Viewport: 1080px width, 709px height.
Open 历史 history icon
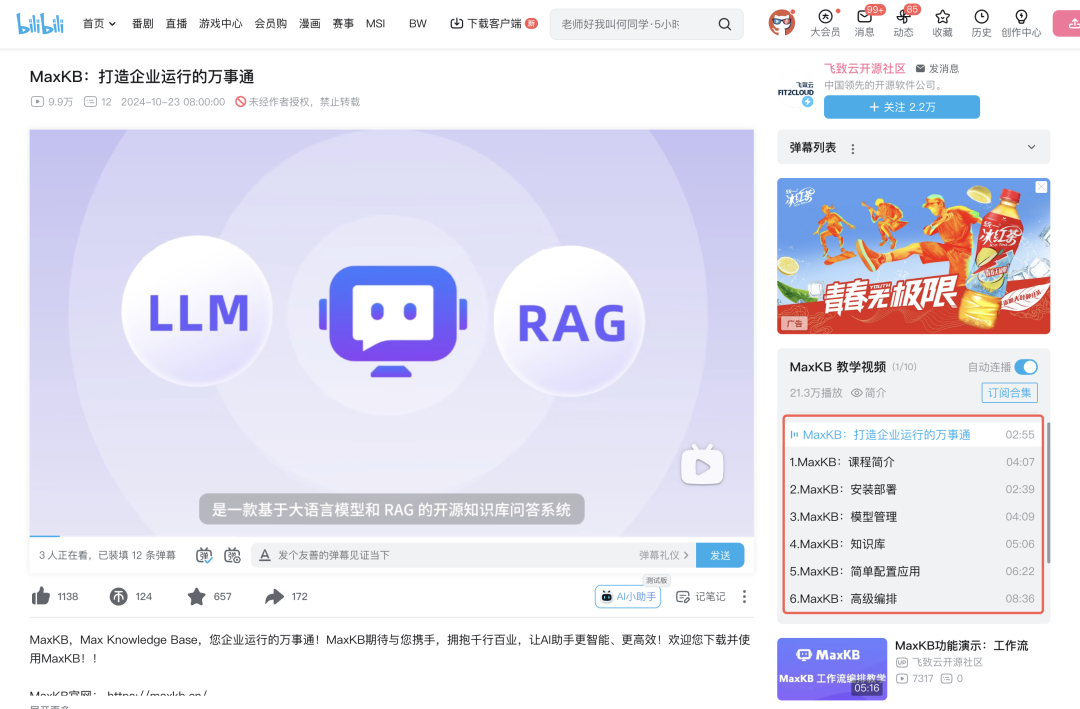tap(982, 23)
